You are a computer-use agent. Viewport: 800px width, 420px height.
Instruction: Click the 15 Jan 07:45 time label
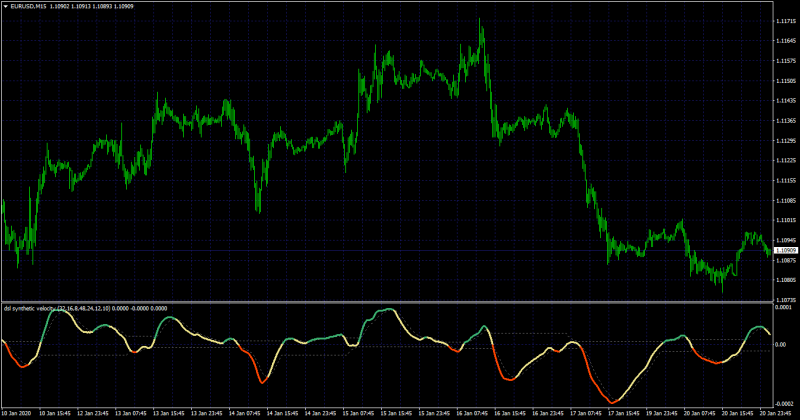coord(358,413)
